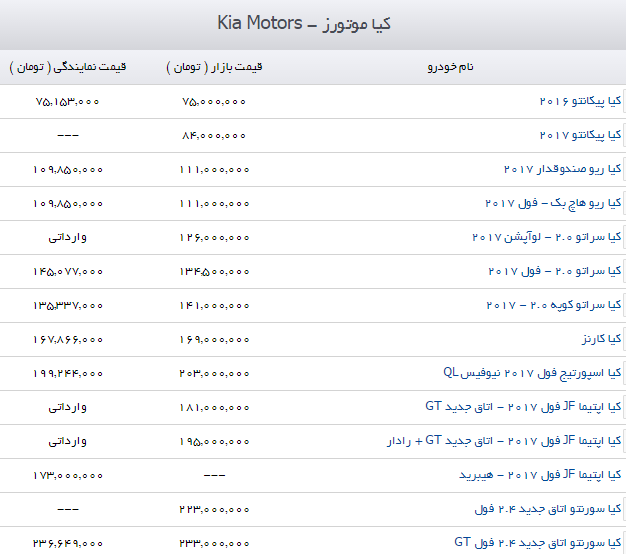This screenshot has width=626, height=554.
Task: Click the نام خودرو column header
Action: (x=451, y=67)
